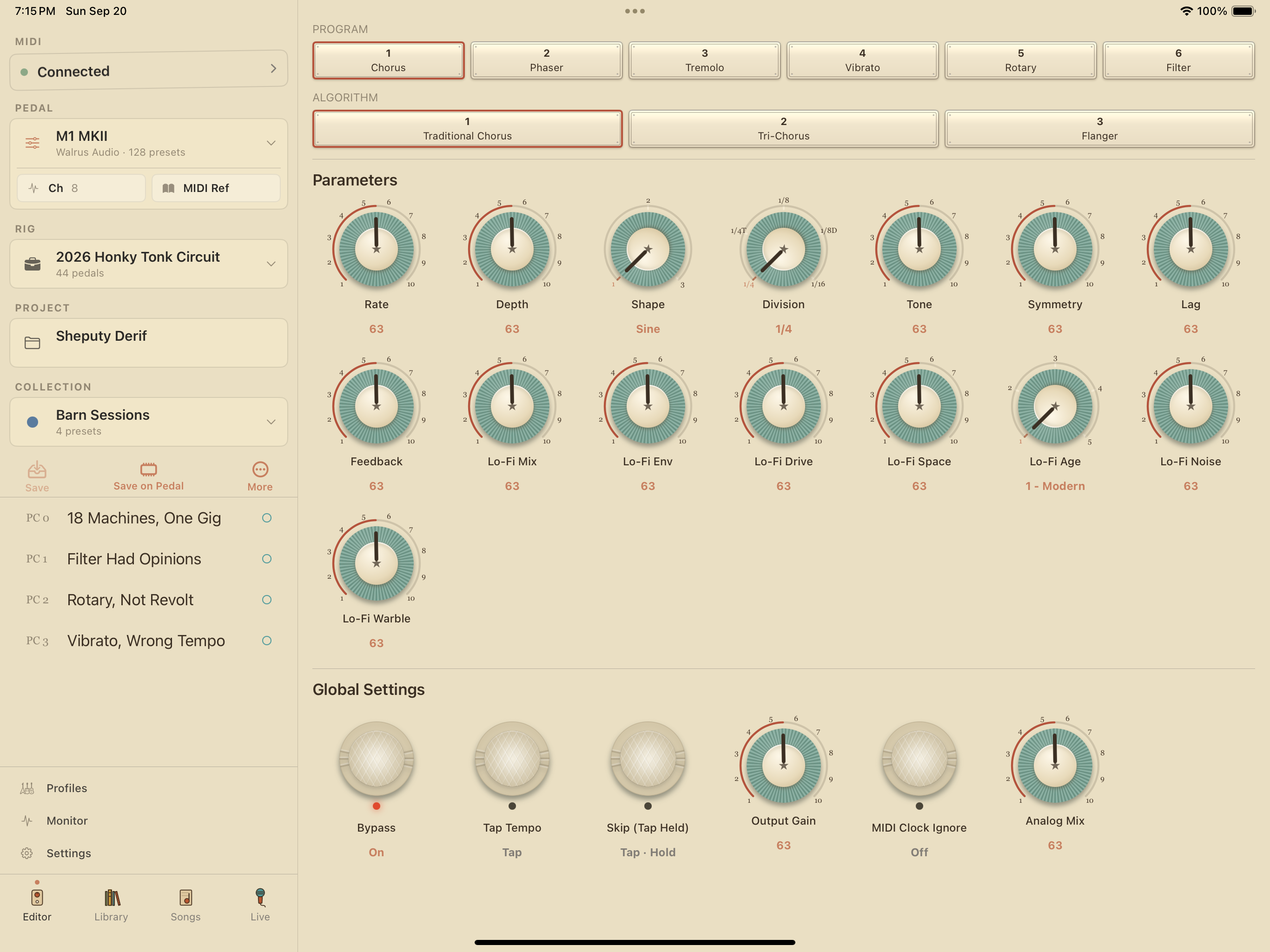Open the Editor tab icon
1270x952 pixels.
click(37, 897)
